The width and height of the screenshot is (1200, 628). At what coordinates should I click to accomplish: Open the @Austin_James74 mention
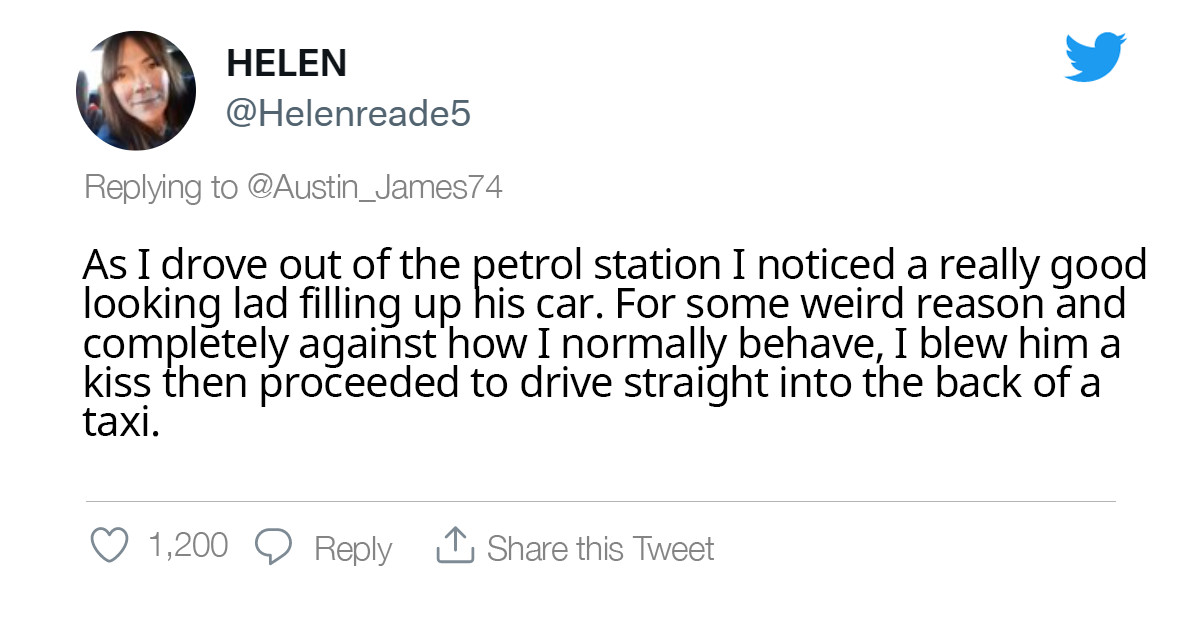(374, 187)
